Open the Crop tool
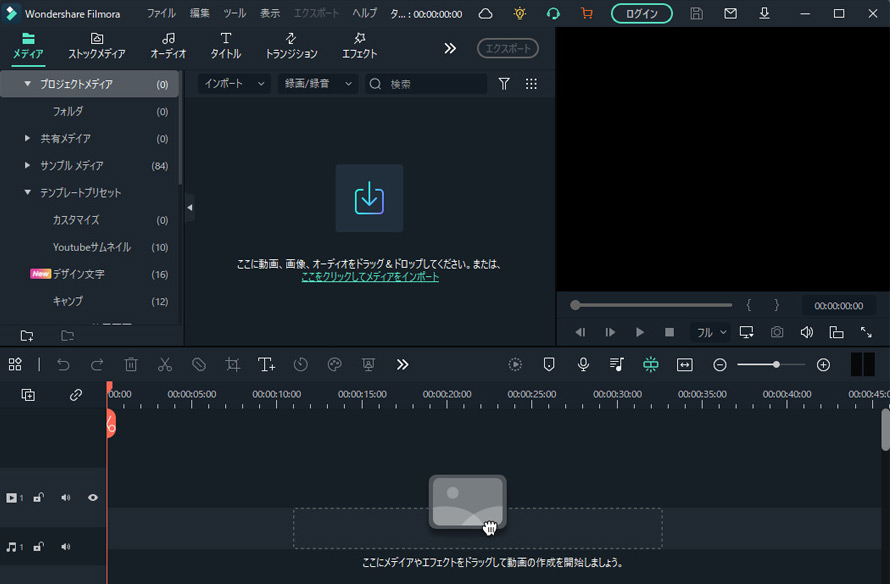Image resolution: width=890 pixels, height=584 pixels. [x=232, y=364]
